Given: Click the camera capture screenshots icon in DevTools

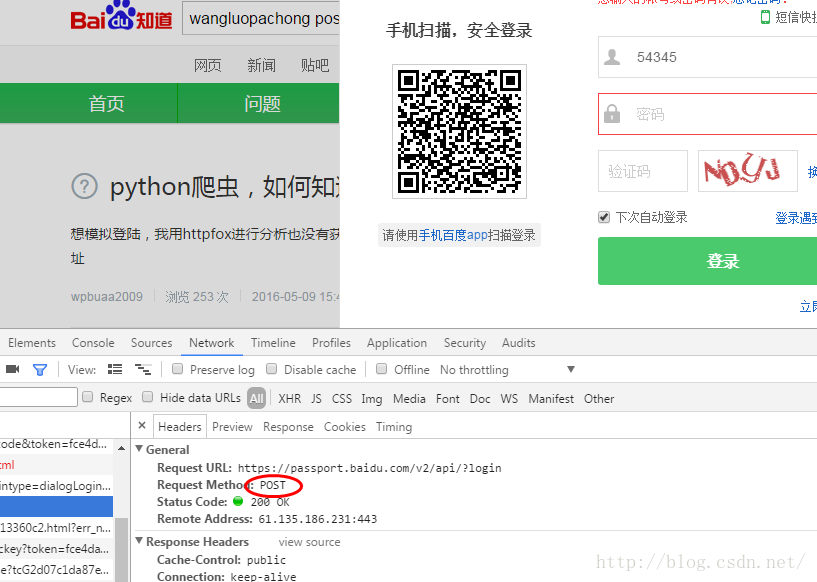Looking at the screenshot, I should (x=13, y=369).
